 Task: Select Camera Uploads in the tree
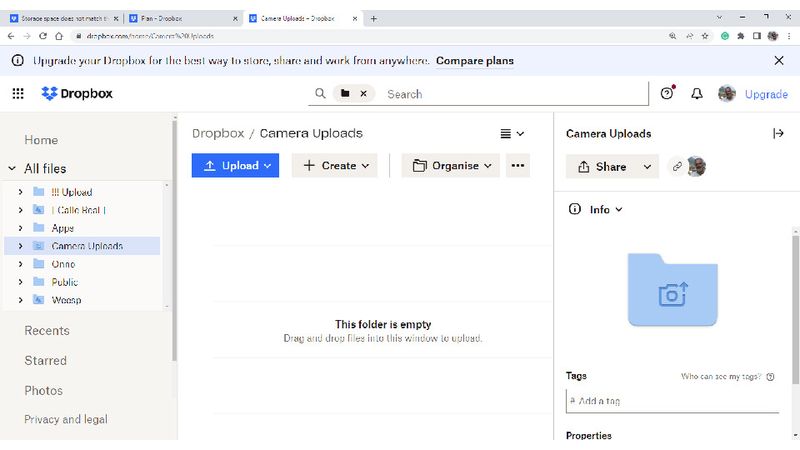pyautogui.click(x=87, y=246)
